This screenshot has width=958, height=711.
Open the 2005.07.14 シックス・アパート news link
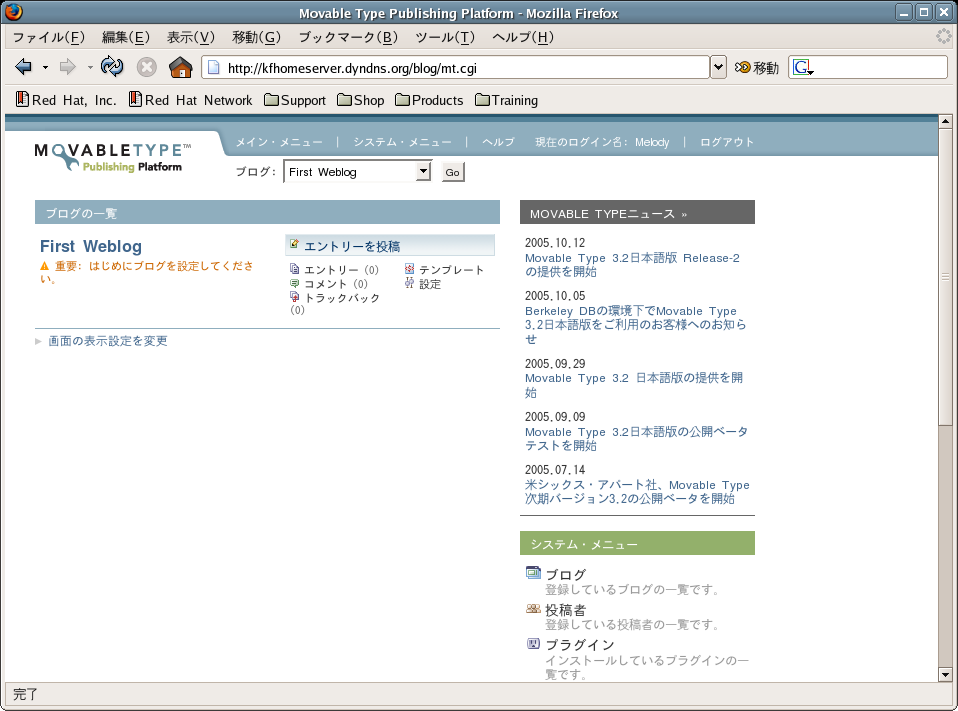pyautogui.click(x=637, y=492)
